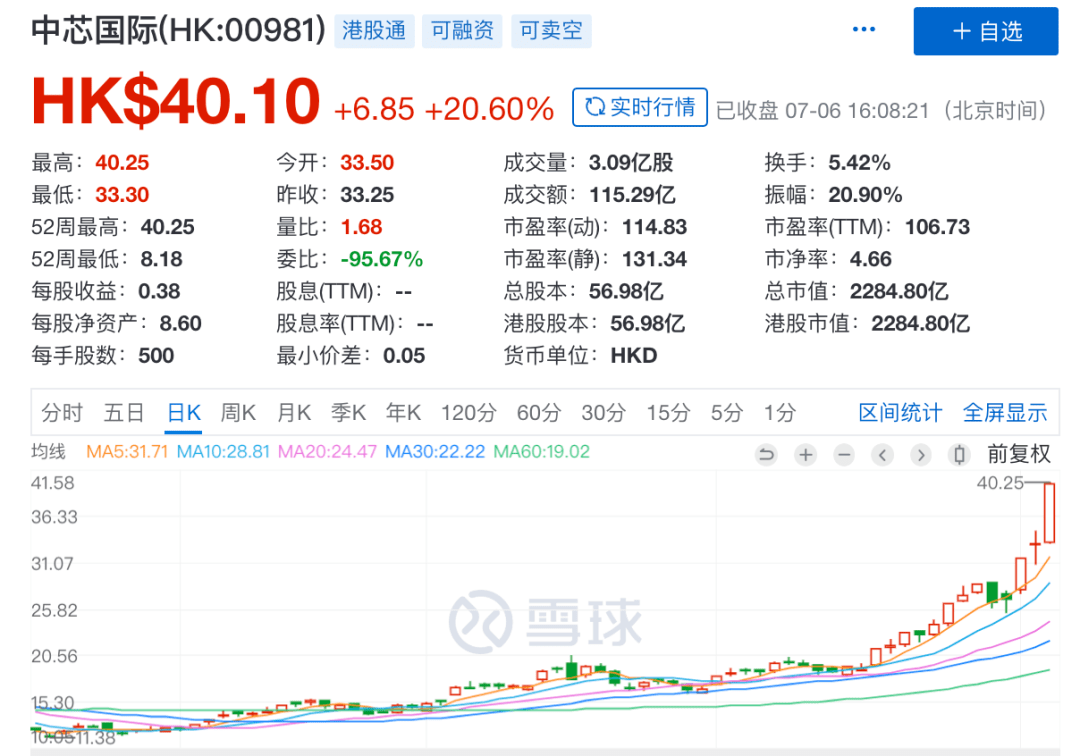Select the 周K weekly chart tab
This screenshot has width=1080, height=756.
click(238, 412)
